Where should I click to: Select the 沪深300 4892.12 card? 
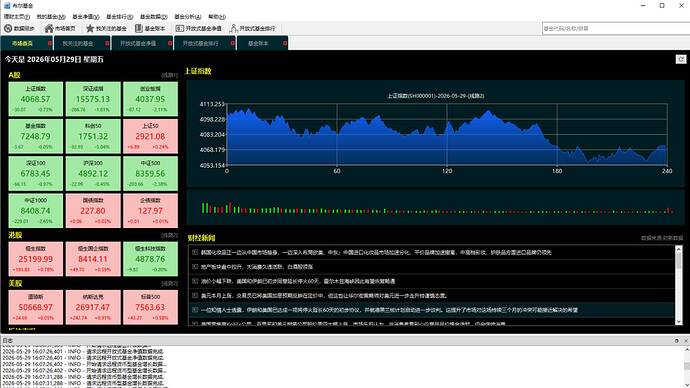(93, 173)
